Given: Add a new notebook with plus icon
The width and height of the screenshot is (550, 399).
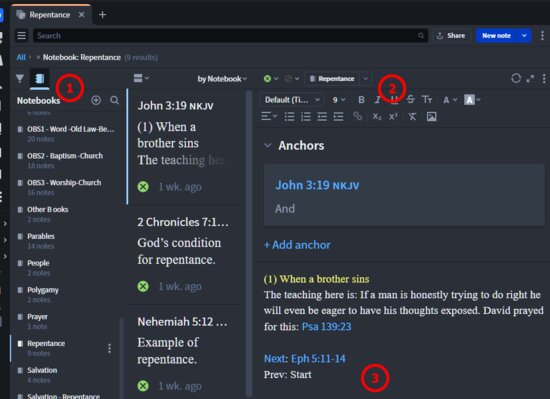Looking at the screenshot, I should pyautogui.click(x=96, y=100).
